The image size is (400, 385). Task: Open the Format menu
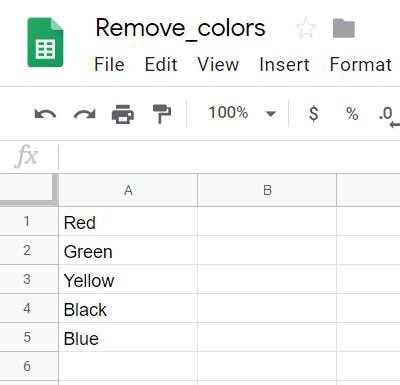361,64
